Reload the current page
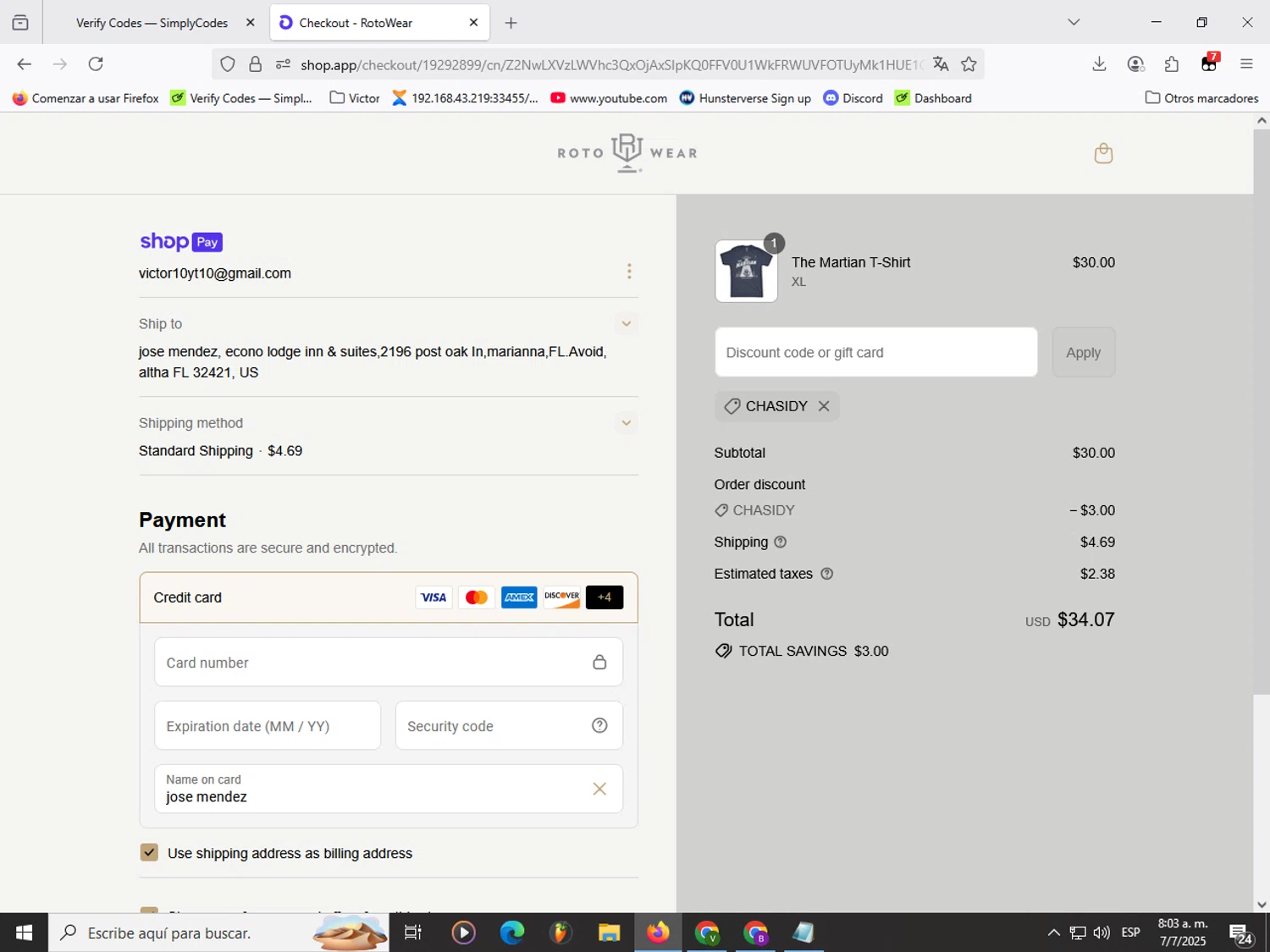The image size is (1270, 952). (x=96, y=64)
